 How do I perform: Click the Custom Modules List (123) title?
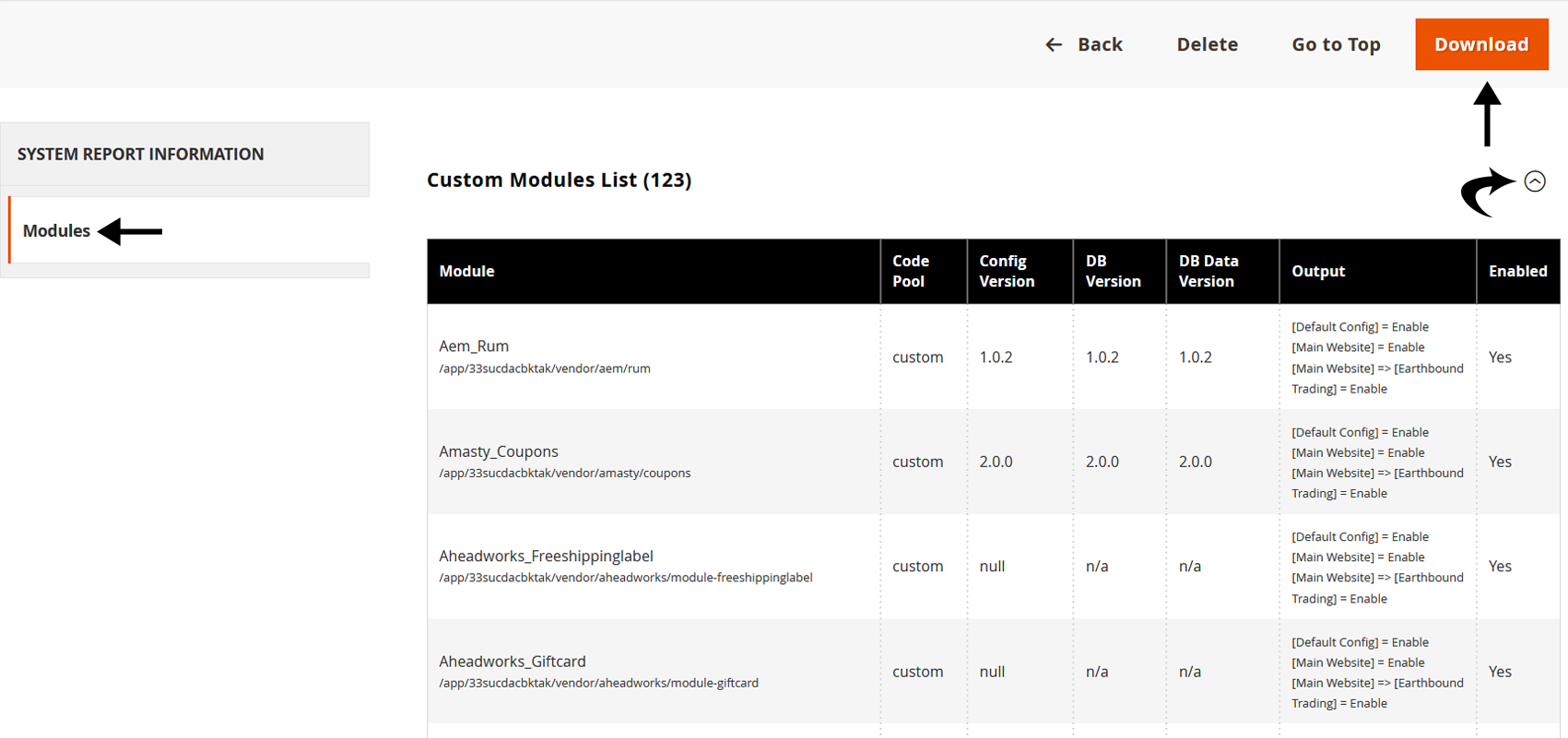pyautogui.click(x=559, y=180)
